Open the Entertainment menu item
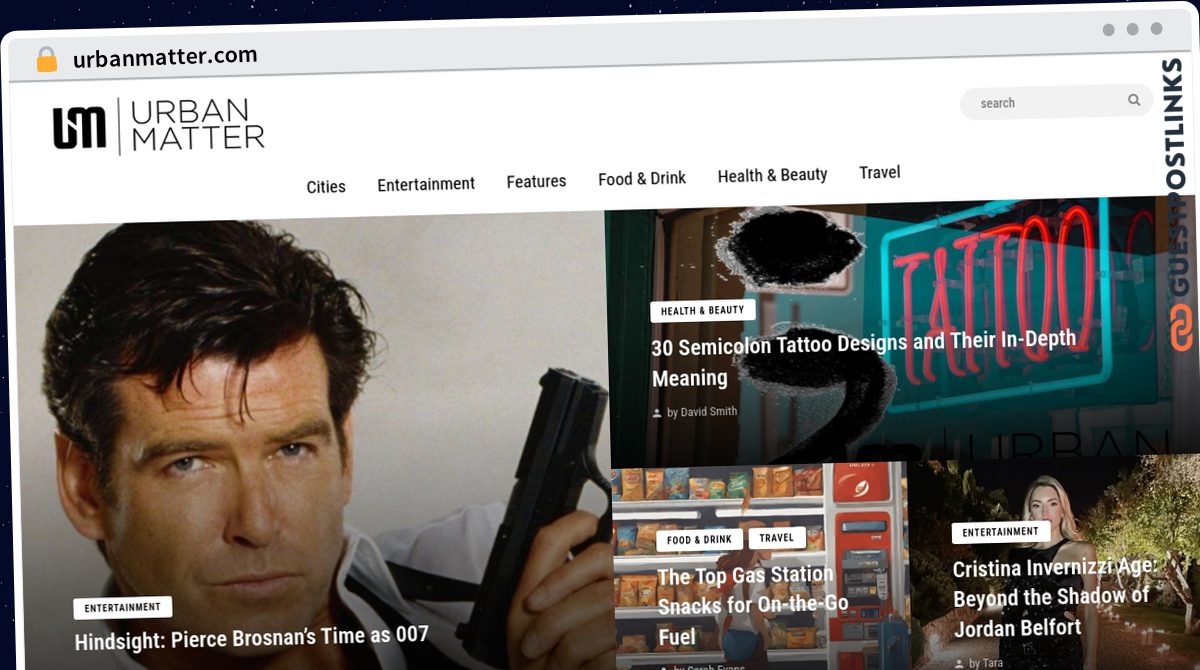Screen dimensions: 1200x670 426,184
